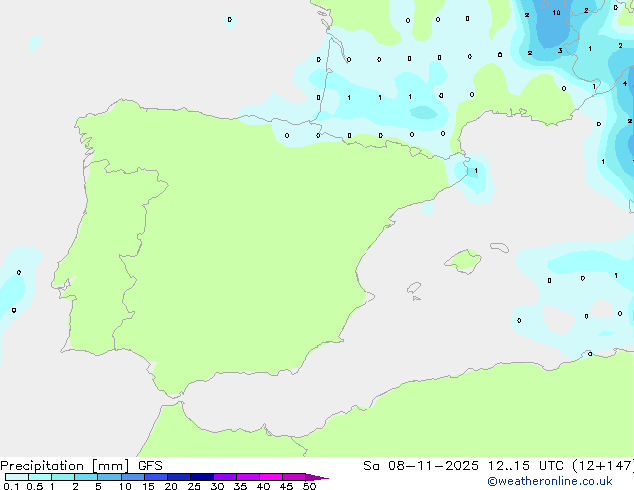The width and height of the screenshot is (634, 490).
Task: Select the 35–40 mm legend color swatch
Action: click(248, 477)
